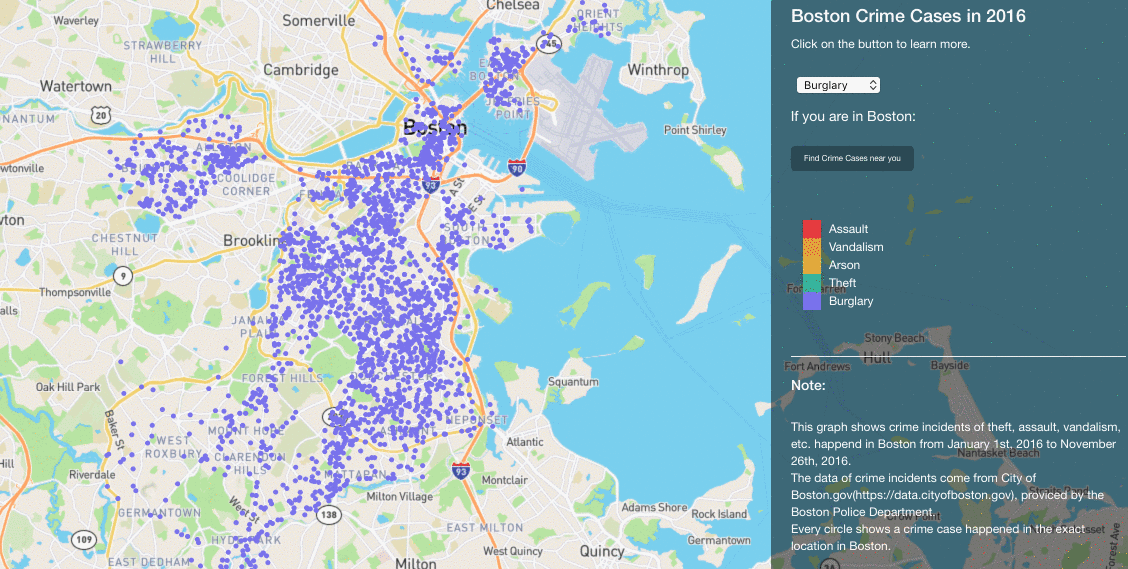Click the Route 9 shield near Chestnut Hill
The width and height of the screenshot is (1128, 569).
pyautogui.click(x=122, y=275)
